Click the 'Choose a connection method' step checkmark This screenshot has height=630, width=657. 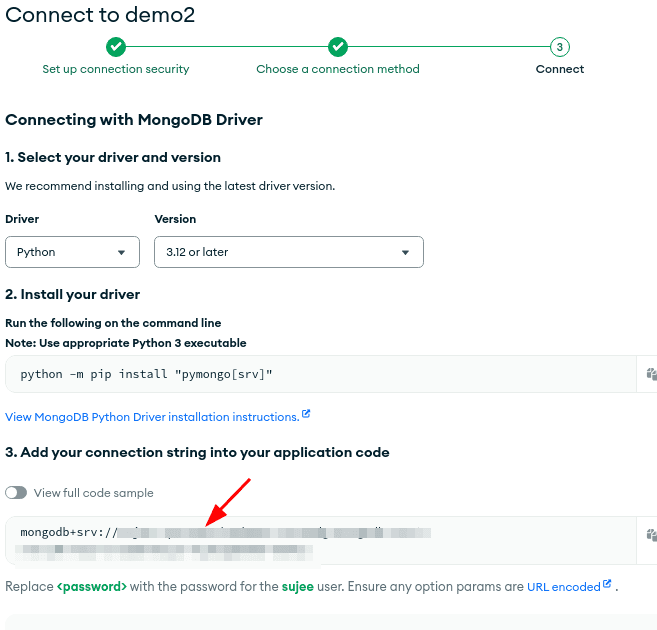coord(338,47)
